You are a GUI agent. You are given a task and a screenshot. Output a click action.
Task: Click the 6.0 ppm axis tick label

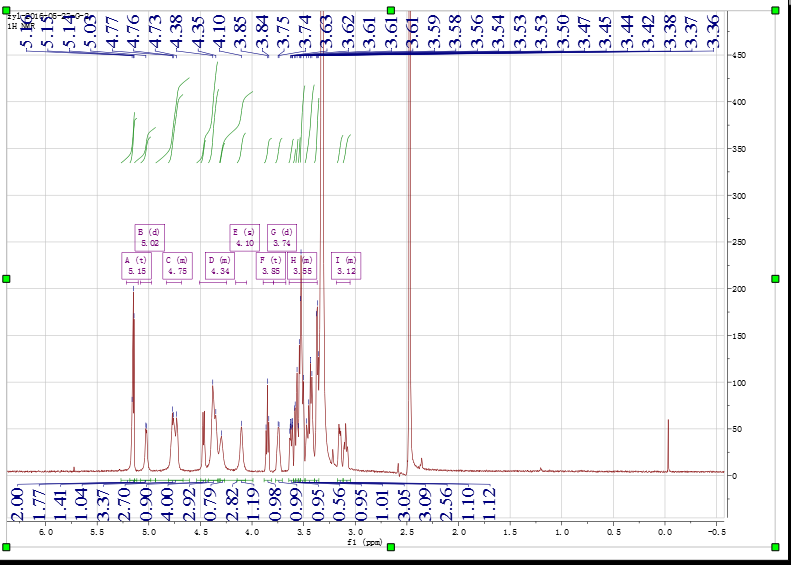[46, 532]
